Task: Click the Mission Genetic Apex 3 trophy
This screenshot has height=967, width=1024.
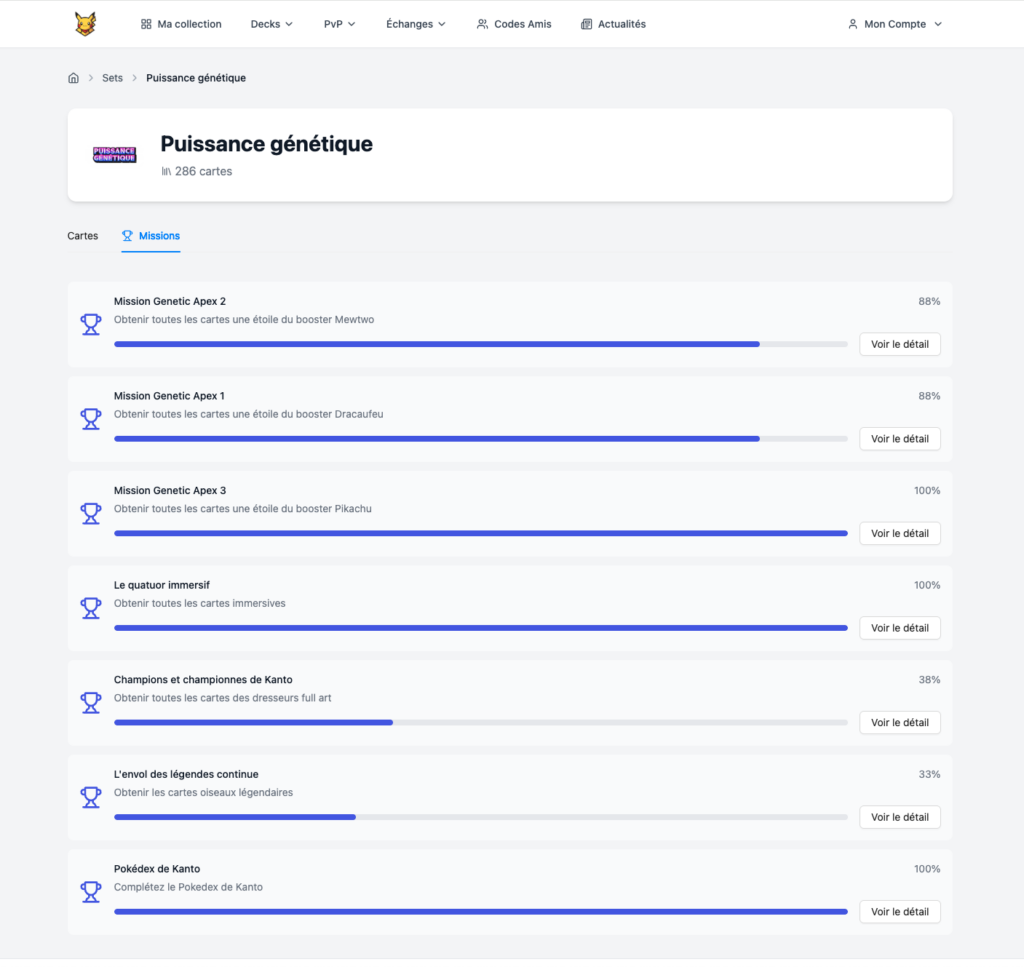Action: 91,514
